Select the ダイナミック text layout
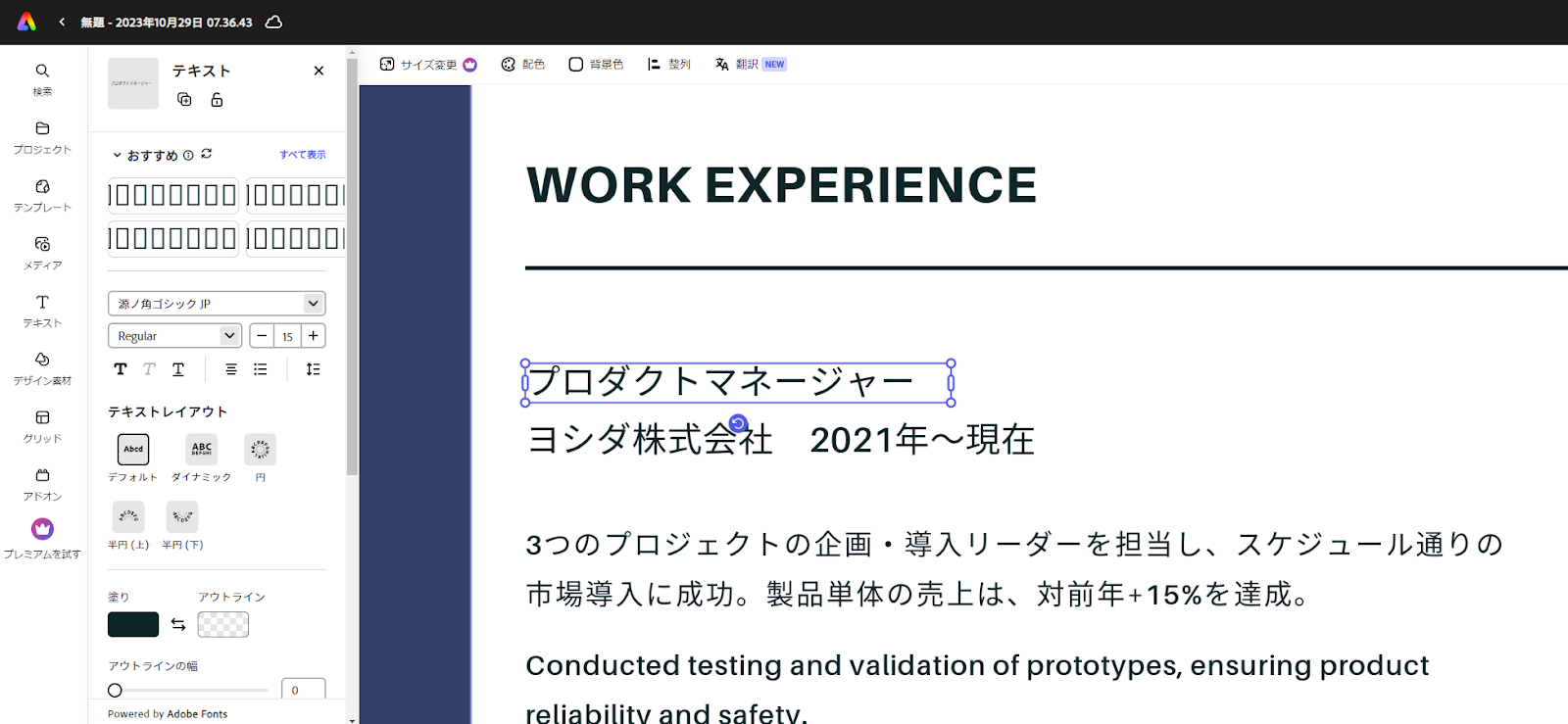1568x724 pixels. click(x=202, y=450)
